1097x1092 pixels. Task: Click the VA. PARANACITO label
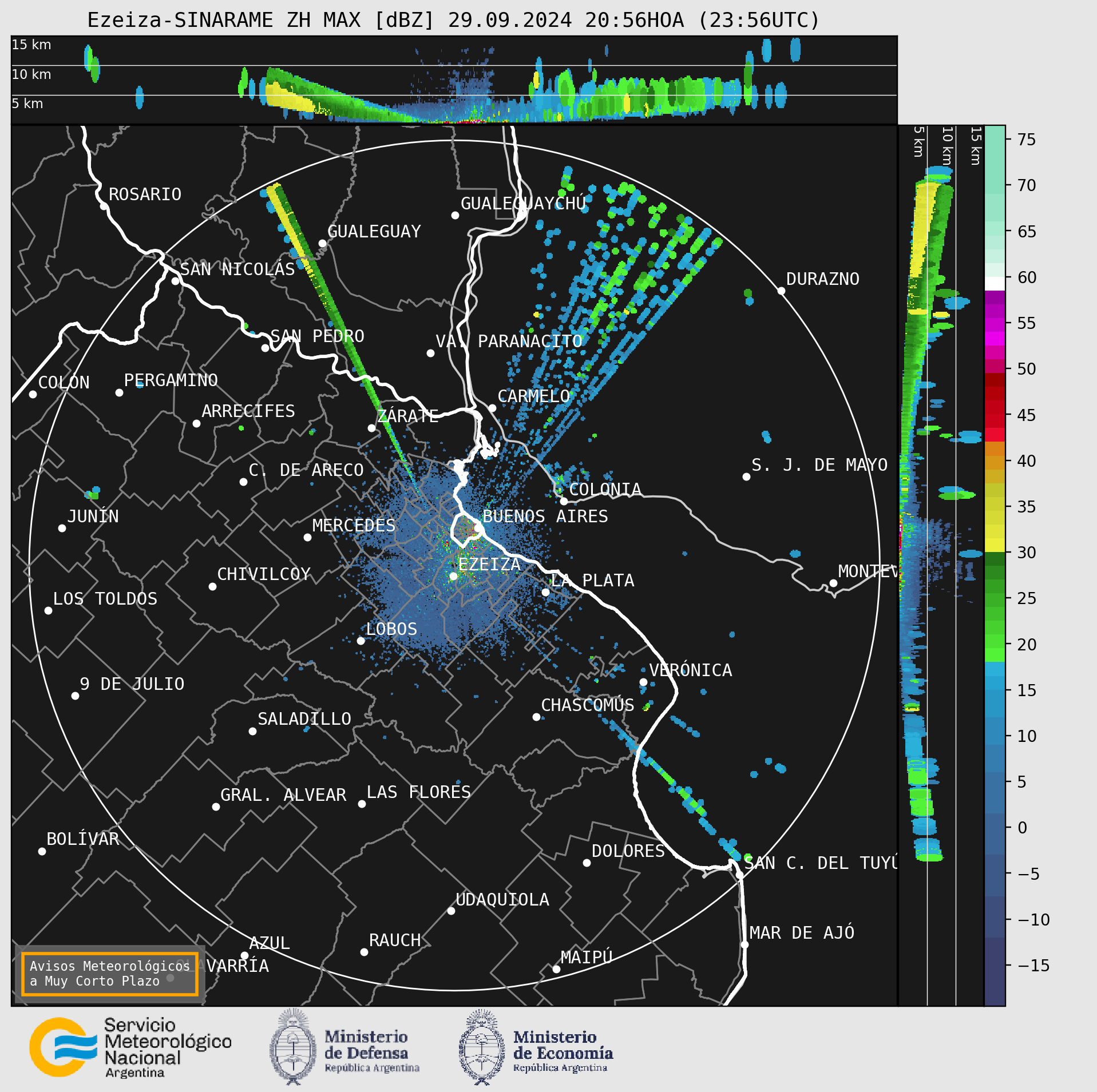coord(509,341)
